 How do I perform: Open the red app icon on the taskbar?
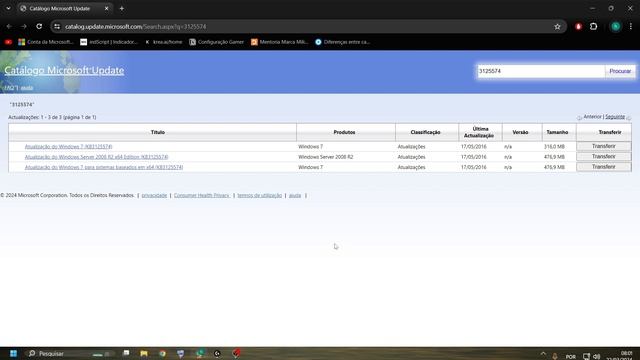[x=236, y=353]
